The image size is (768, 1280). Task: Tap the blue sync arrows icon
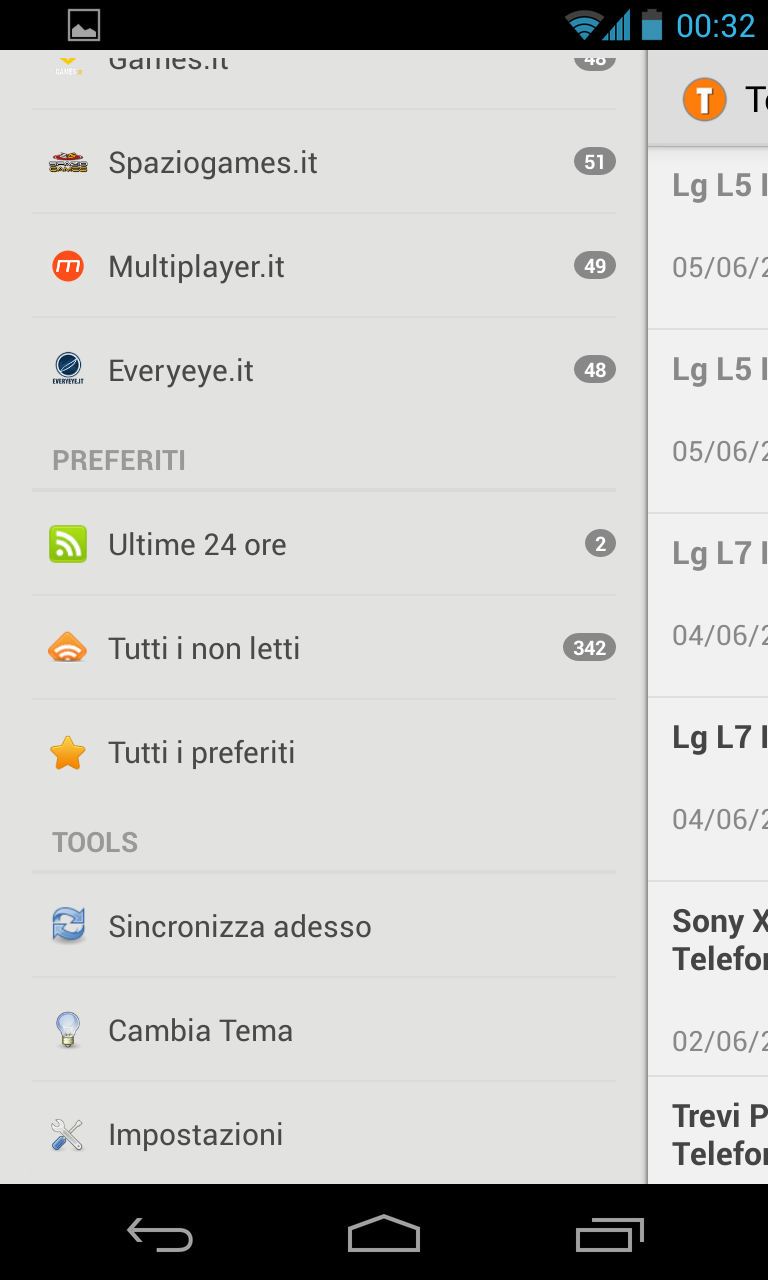point(68,926)
